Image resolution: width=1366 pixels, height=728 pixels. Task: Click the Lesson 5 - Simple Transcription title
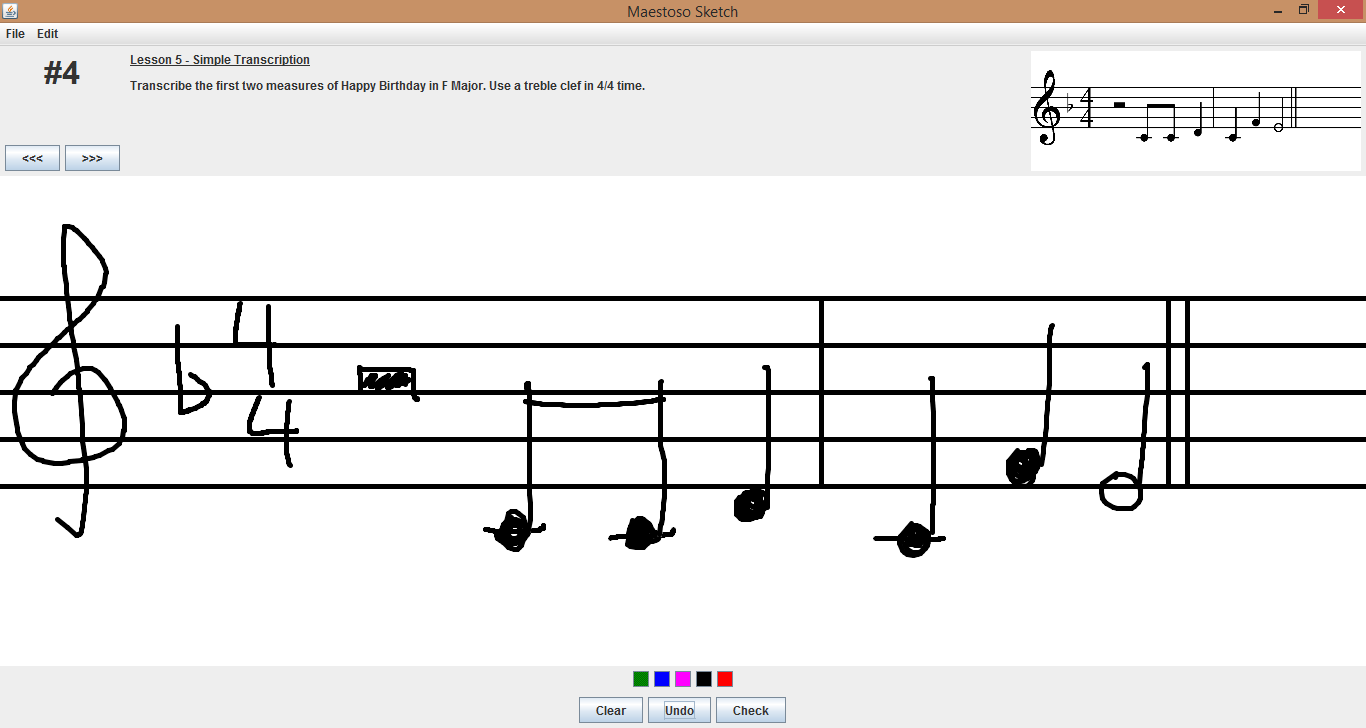click(x=220, y=60)
